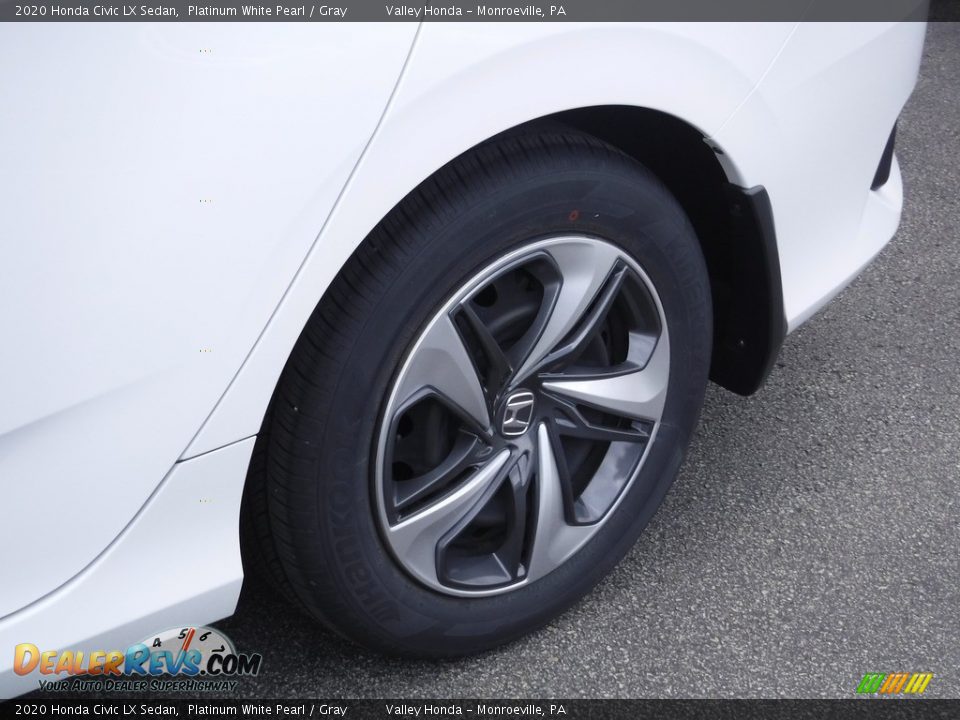Select the top "2020 Honda Civic LX Sedan" title

tap(96, 11)
